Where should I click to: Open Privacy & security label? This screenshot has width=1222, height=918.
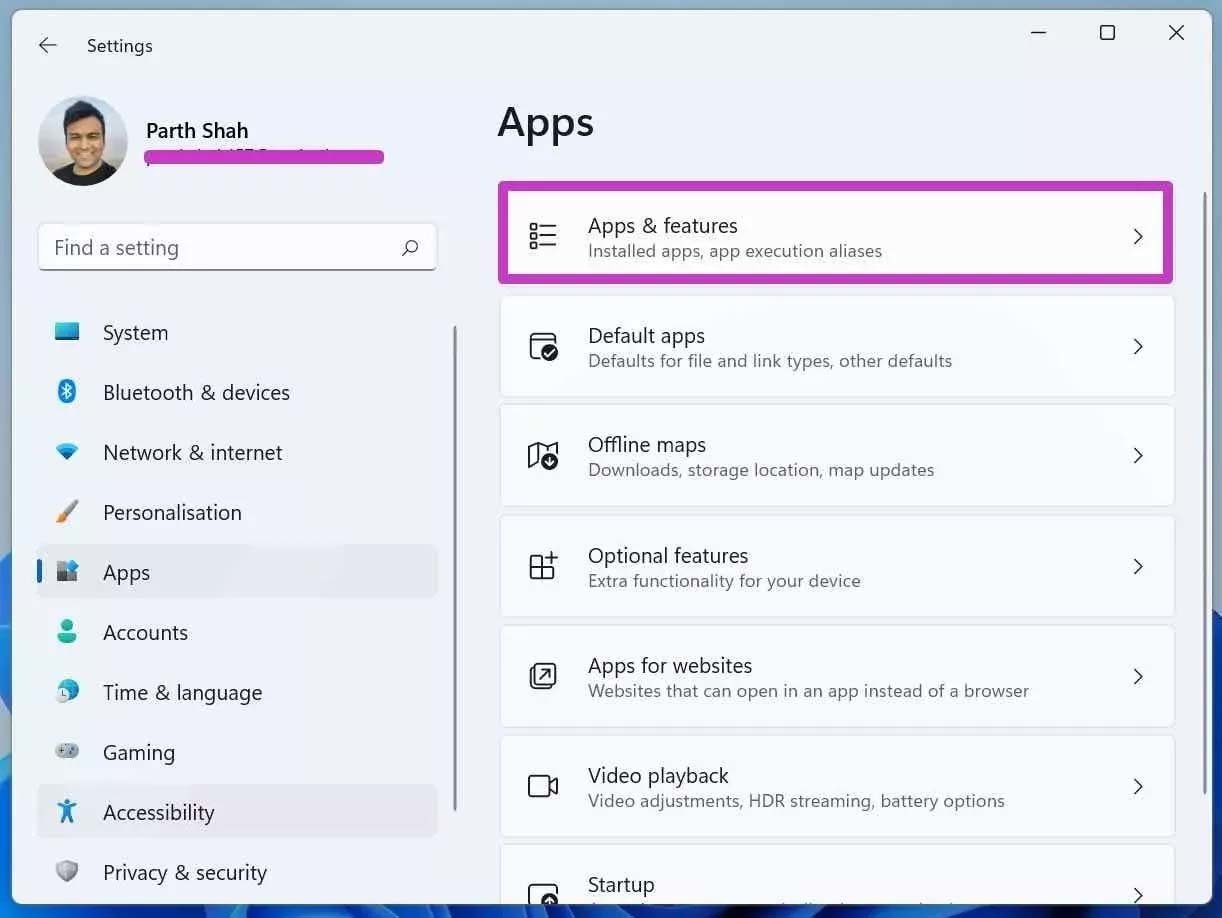[185, 873]
